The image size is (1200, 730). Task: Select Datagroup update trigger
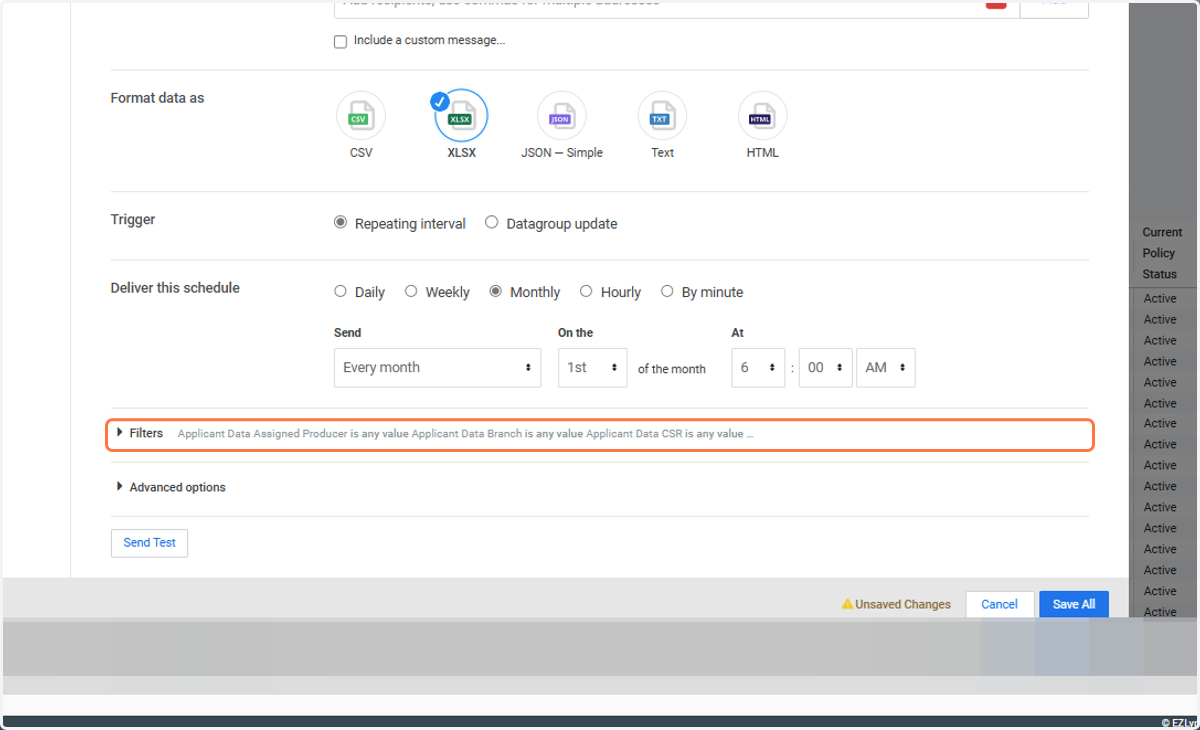(492, 223)
